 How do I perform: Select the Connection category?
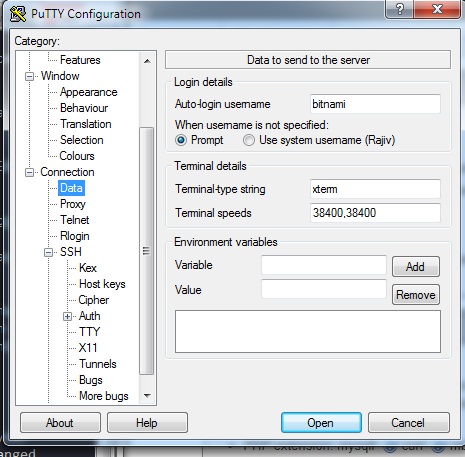click(67, 172)
